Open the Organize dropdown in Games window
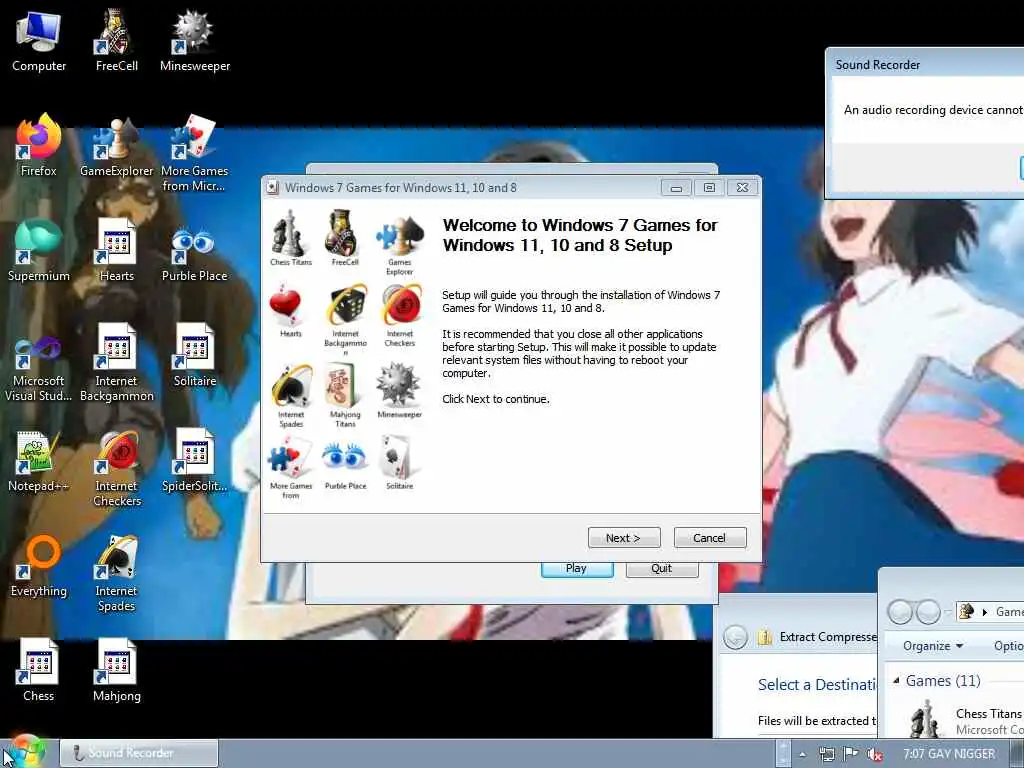 [933, 646]
